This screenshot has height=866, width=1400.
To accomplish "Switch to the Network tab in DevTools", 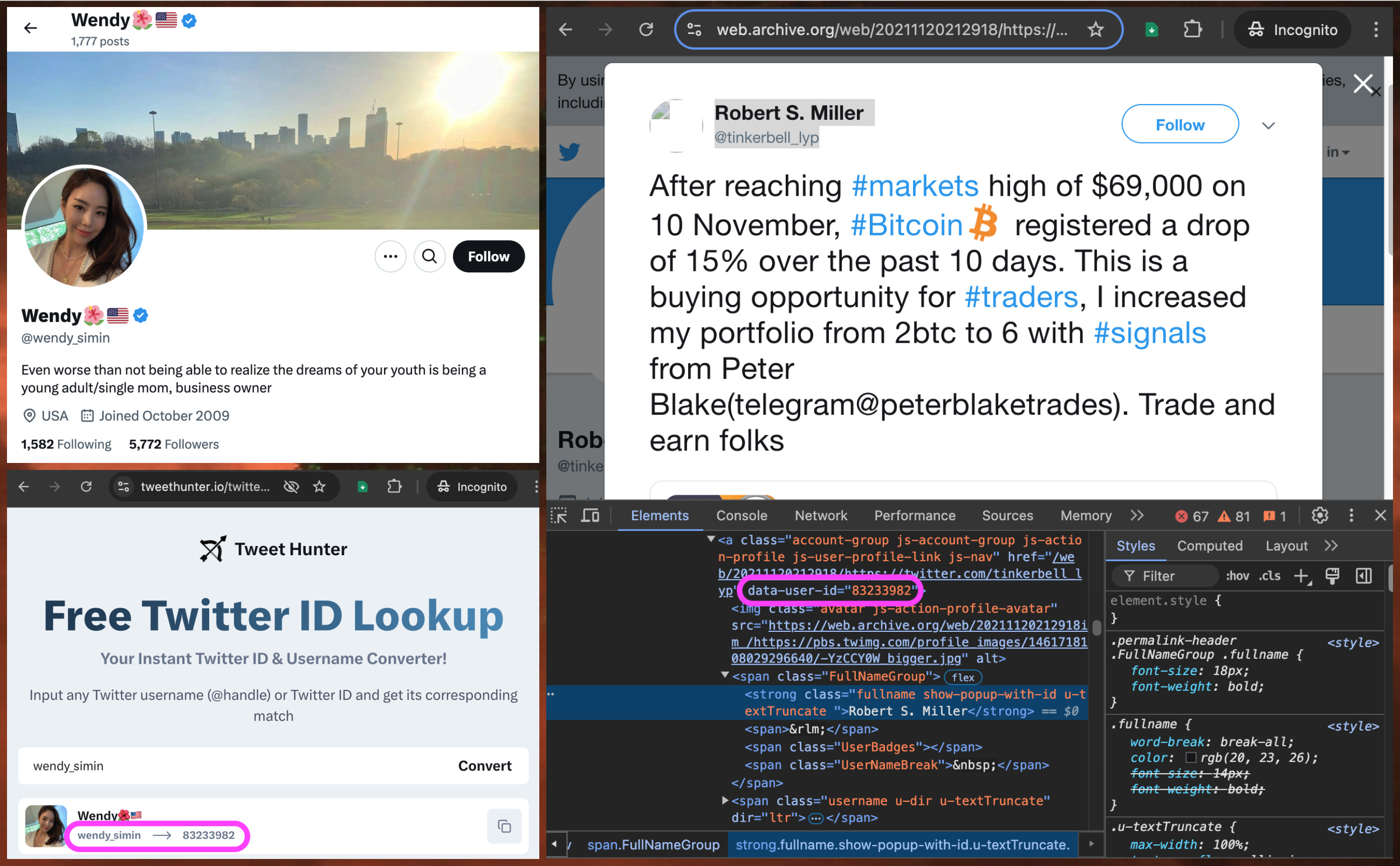I will [821, 515].
